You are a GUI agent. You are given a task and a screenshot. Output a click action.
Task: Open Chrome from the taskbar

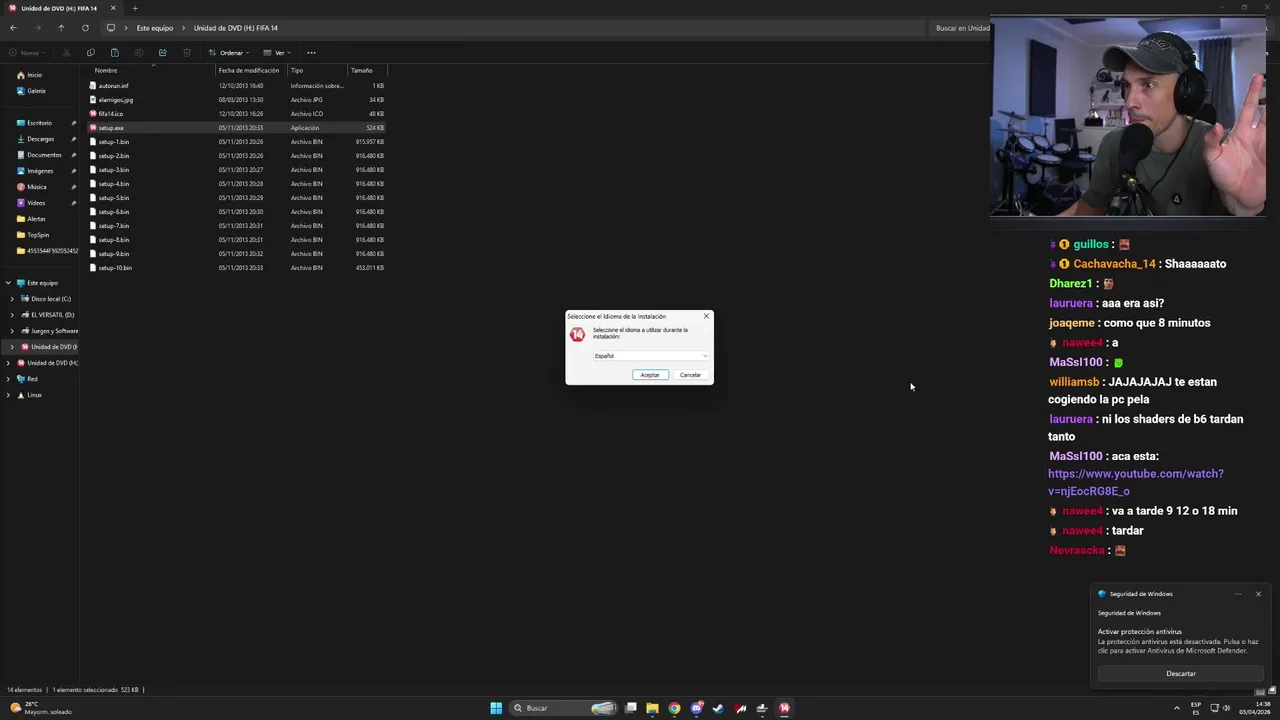tap(674, 708)
